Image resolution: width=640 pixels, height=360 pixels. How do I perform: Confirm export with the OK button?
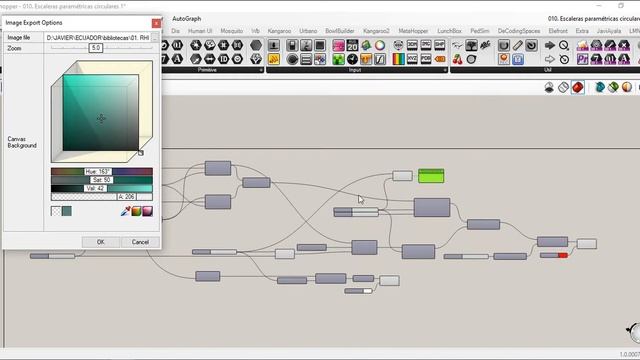point(101,242)
